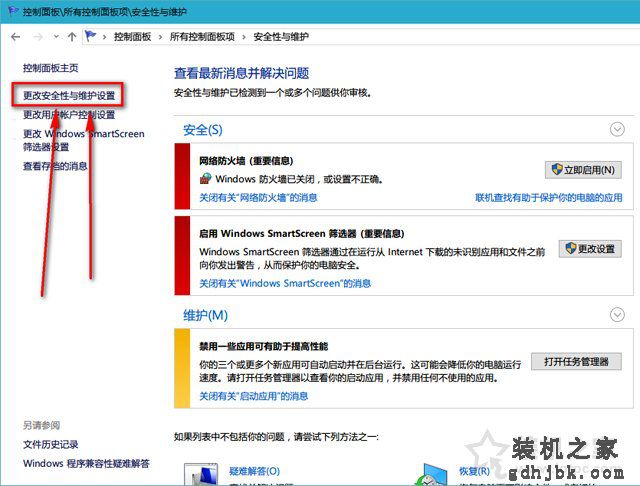This screenshot has height=486, width=640.
Task: Expand the chevron after 所有控制面板项 breadcrumb
Action: click(x=244, y=38)
